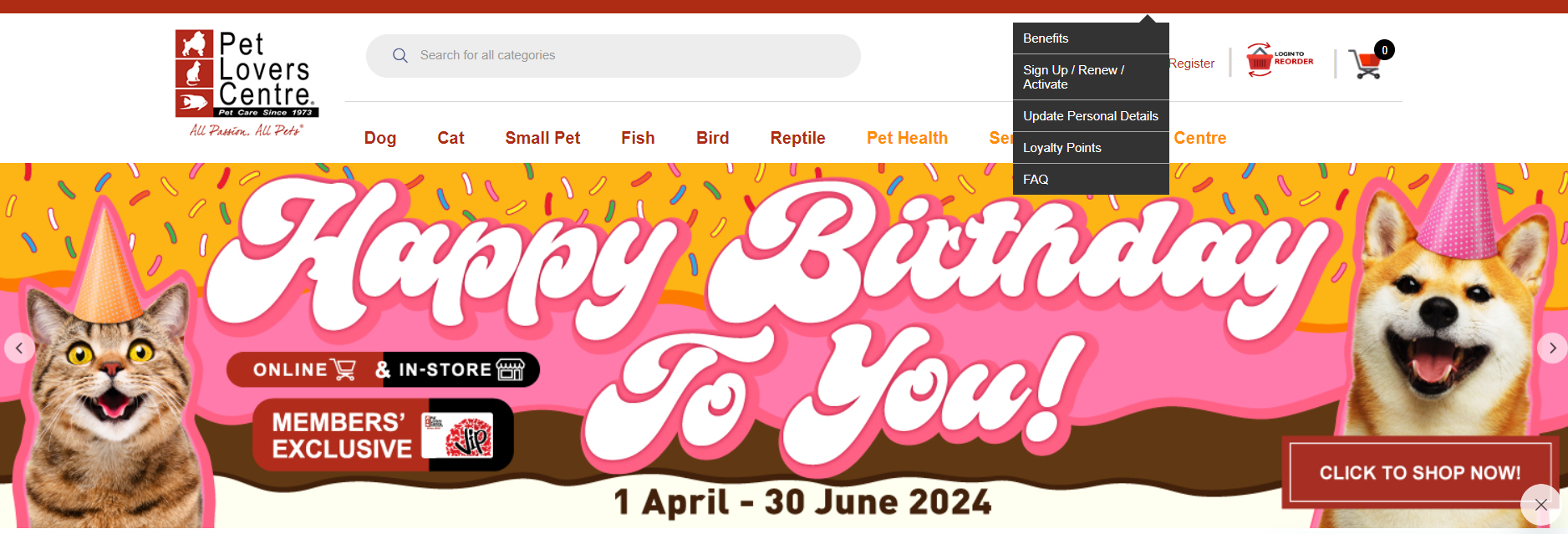Focus the Search for all categories field
Screen dimensions: 1568x534
613,56
